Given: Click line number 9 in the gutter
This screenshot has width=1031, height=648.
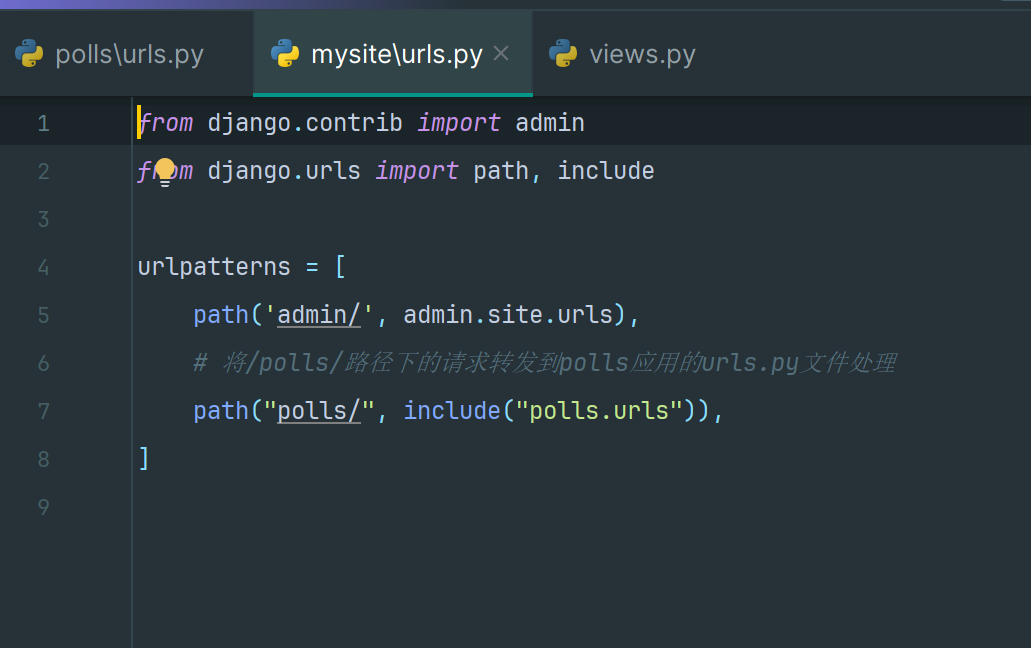Looking at the screenshot, I should [x=43, y=507].
